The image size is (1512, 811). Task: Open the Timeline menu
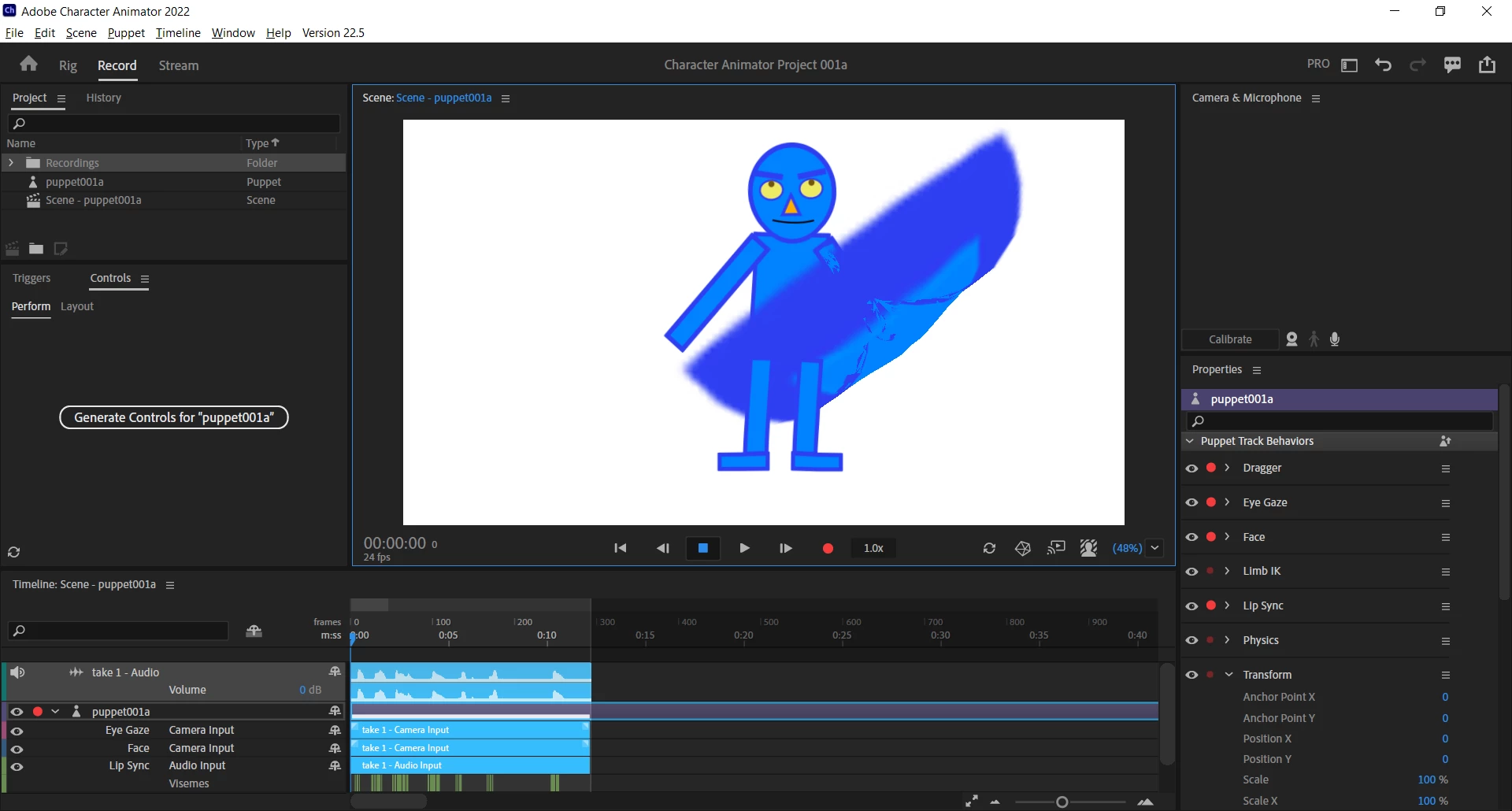(178, 33)
